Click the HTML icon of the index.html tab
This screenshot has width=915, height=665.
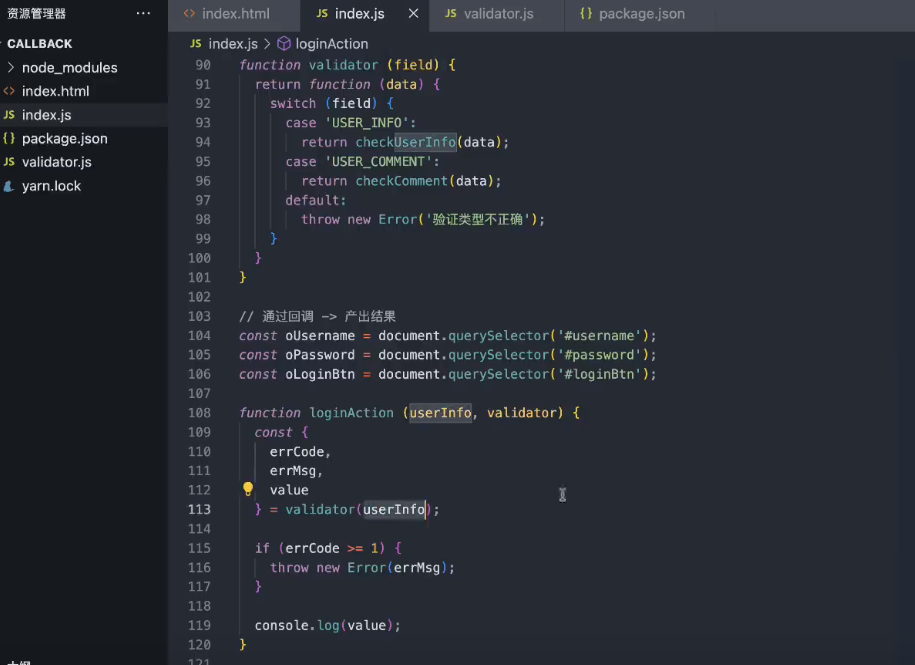189,13
